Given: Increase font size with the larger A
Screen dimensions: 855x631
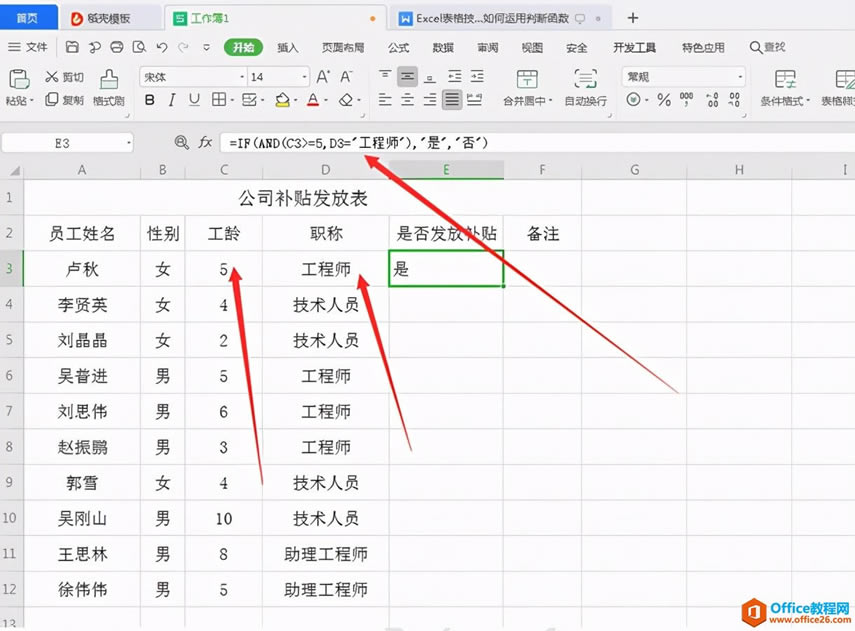Looking at the screenshot, I should 323,77.
